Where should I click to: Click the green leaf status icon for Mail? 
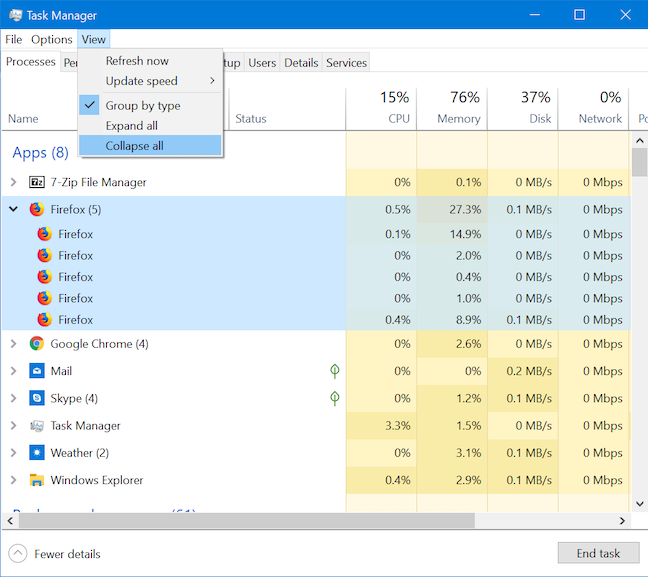[x=335, y=371]
